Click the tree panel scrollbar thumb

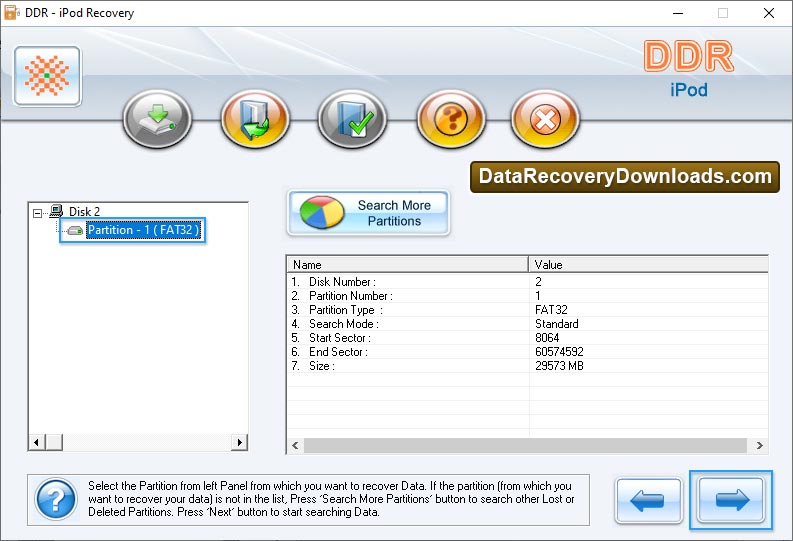pyautogui.click(x=54, y=442)
